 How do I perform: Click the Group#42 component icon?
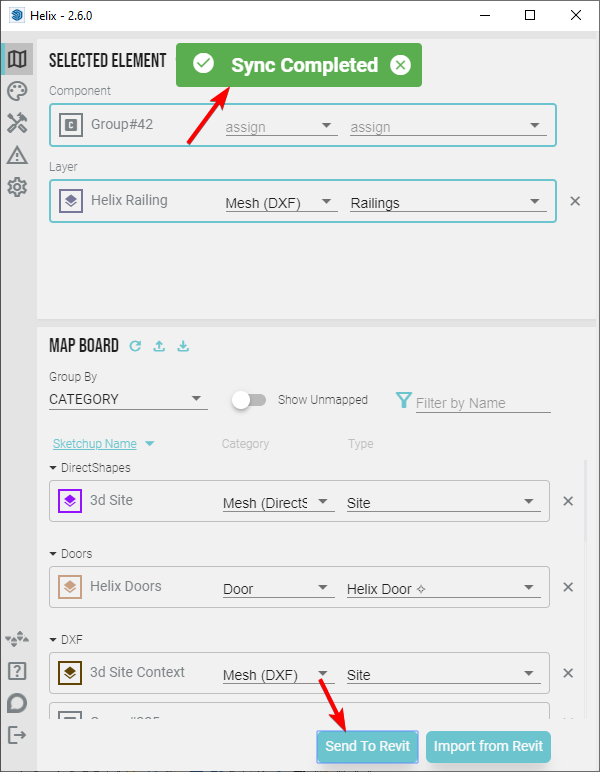coord(71,125)
